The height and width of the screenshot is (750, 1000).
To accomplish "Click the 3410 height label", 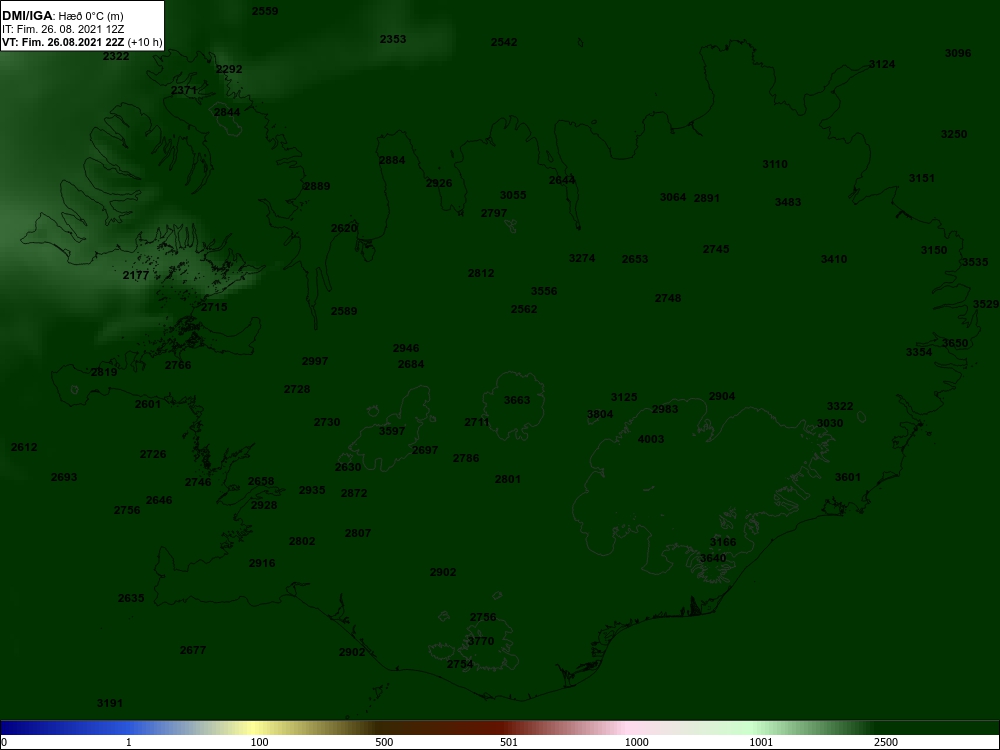I will tap(834, 259).
